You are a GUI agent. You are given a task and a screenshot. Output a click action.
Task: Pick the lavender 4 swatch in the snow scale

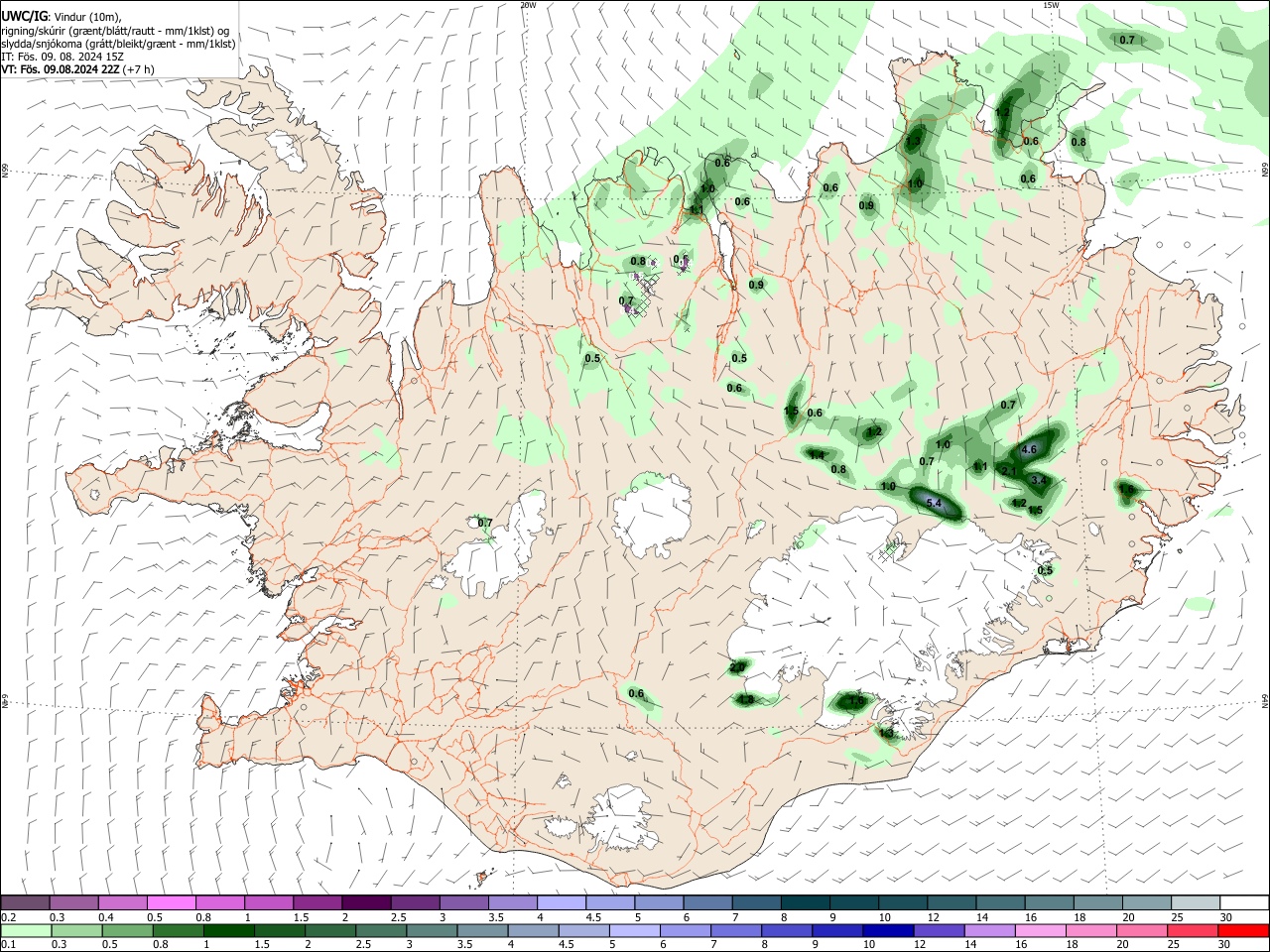pyautogui.click(x=560, y=902)
